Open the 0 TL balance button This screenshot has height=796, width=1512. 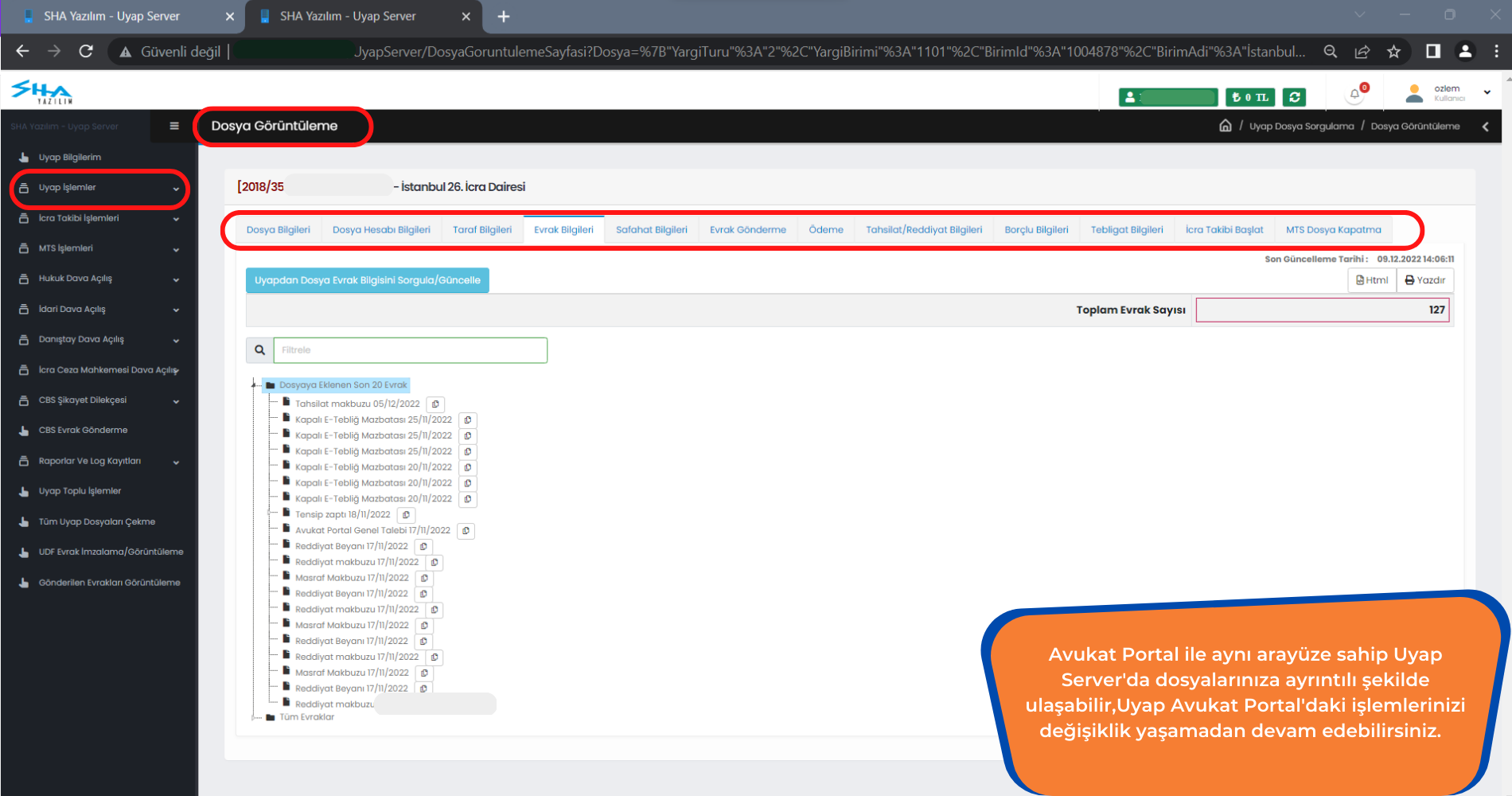[1250, 97]
